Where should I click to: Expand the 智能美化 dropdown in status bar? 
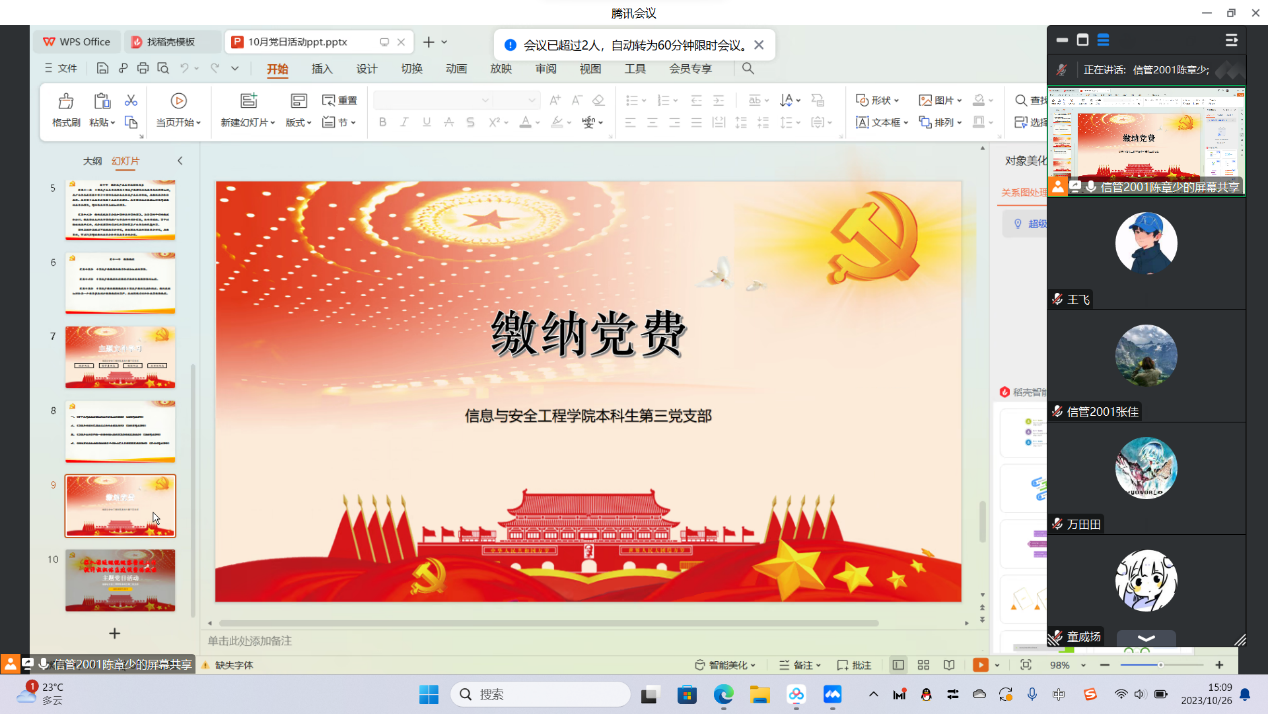[726, 665]
